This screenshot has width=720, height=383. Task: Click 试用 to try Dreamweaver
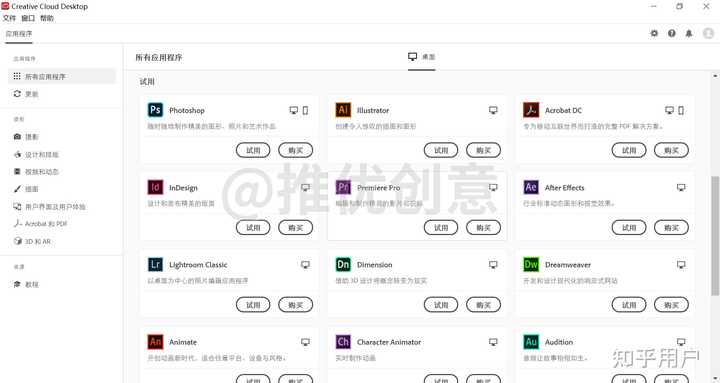629,304
